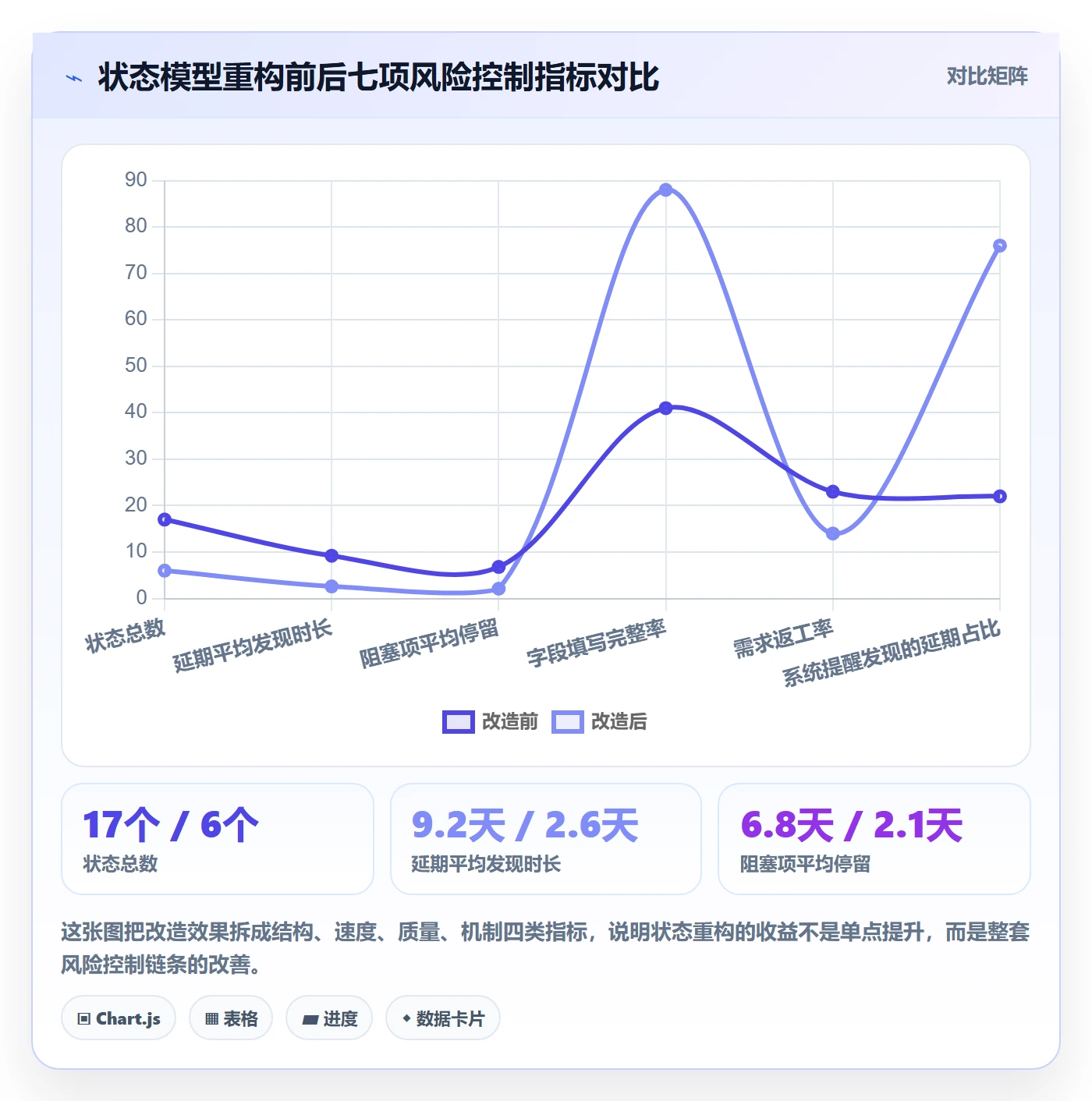This screenshot has height=1101, width=1092.
Task: Toggle the 改造后 legend swatch
Action: [567, 722]
